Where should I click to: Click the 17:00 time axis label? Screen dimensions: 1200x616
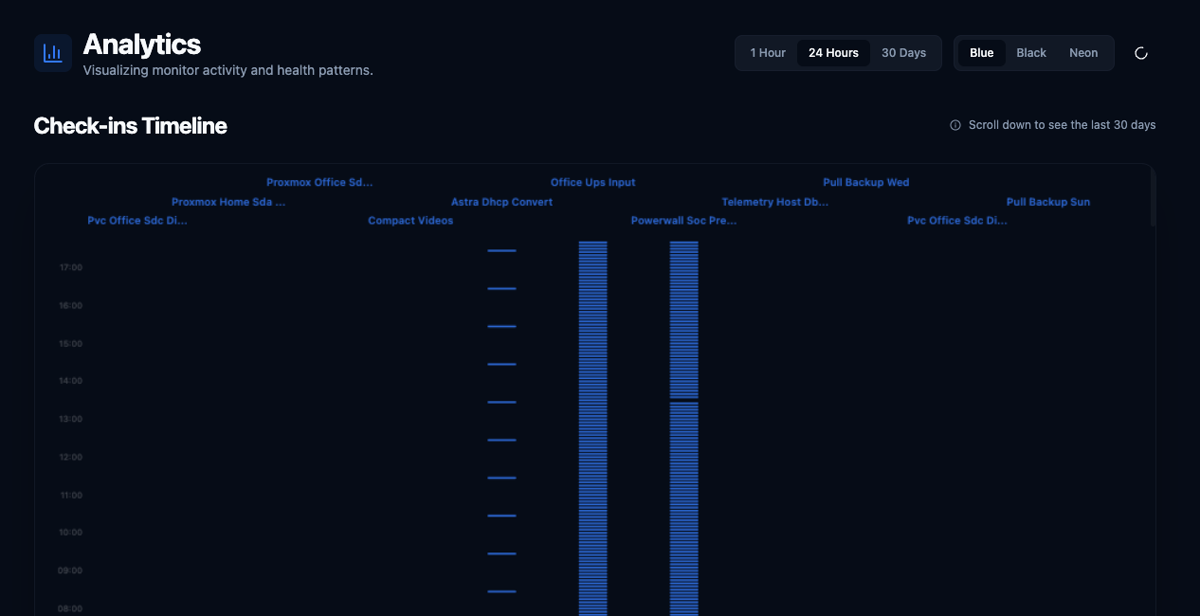click(x=71, y=268)
